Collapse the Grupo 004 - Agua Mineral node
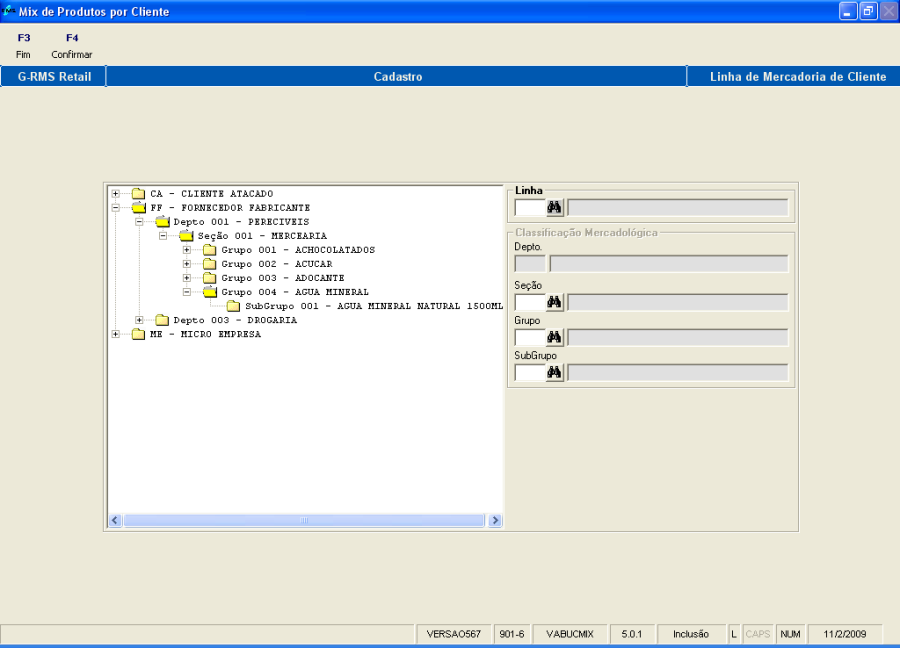Screen dimensions: 900x648 pos(187,292)
